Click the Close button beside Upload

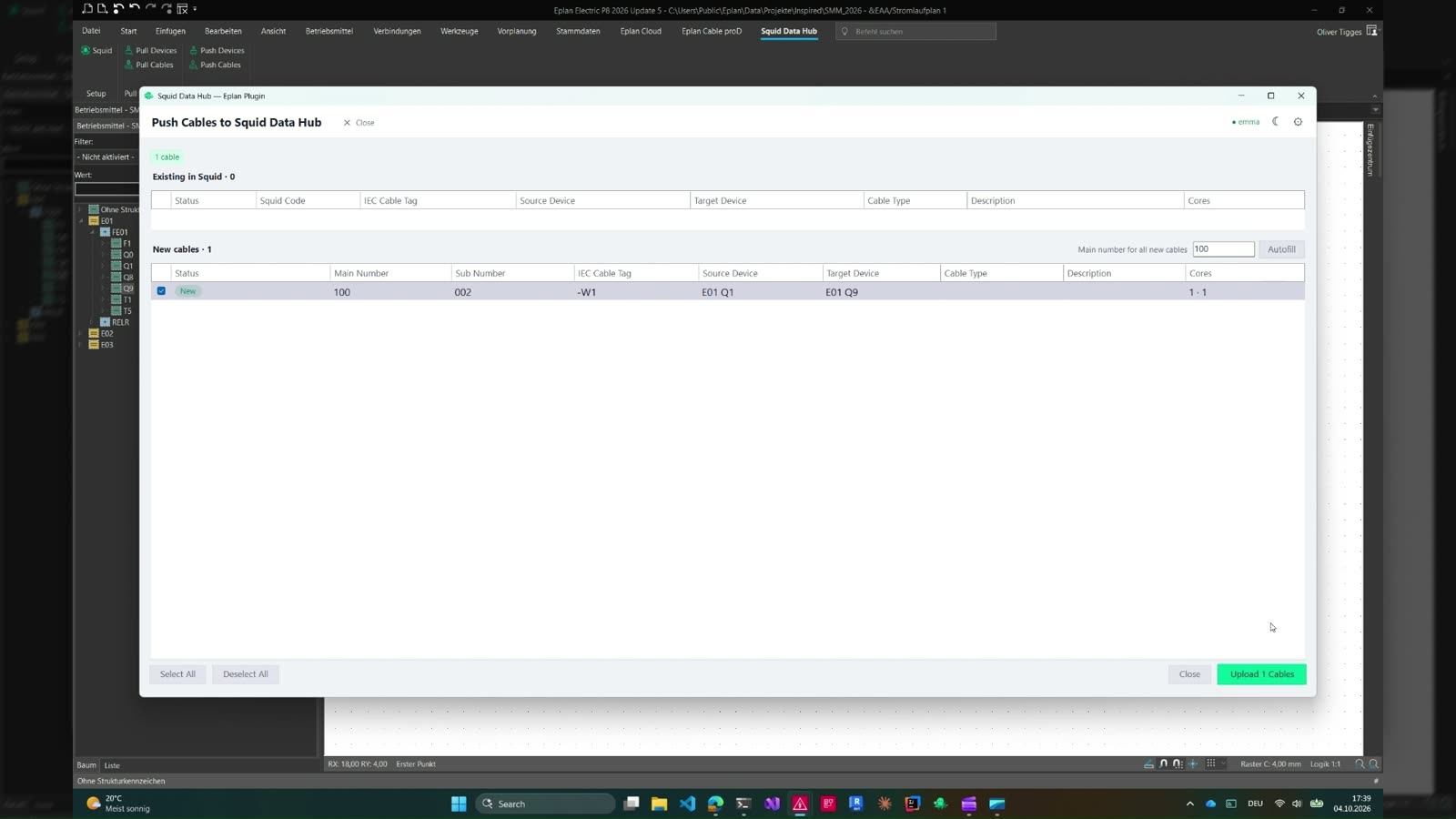coord(1189,674)
